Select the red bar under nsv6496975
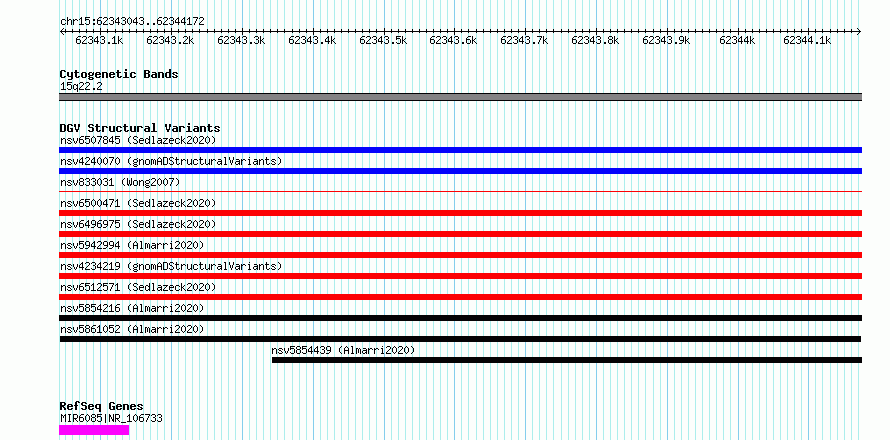This screenshot has width=890, height=440. pyautogui.click(x=460, y=234)
